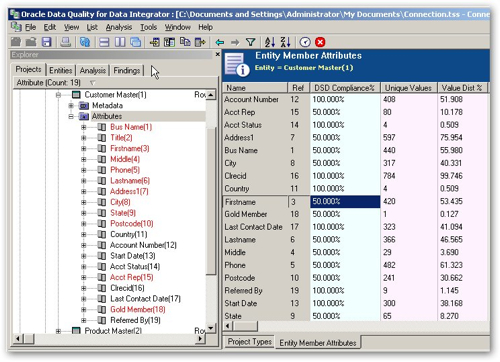Sort by Unique Values column header
This screenshot has height=362, width=500.
click(408, 88)
